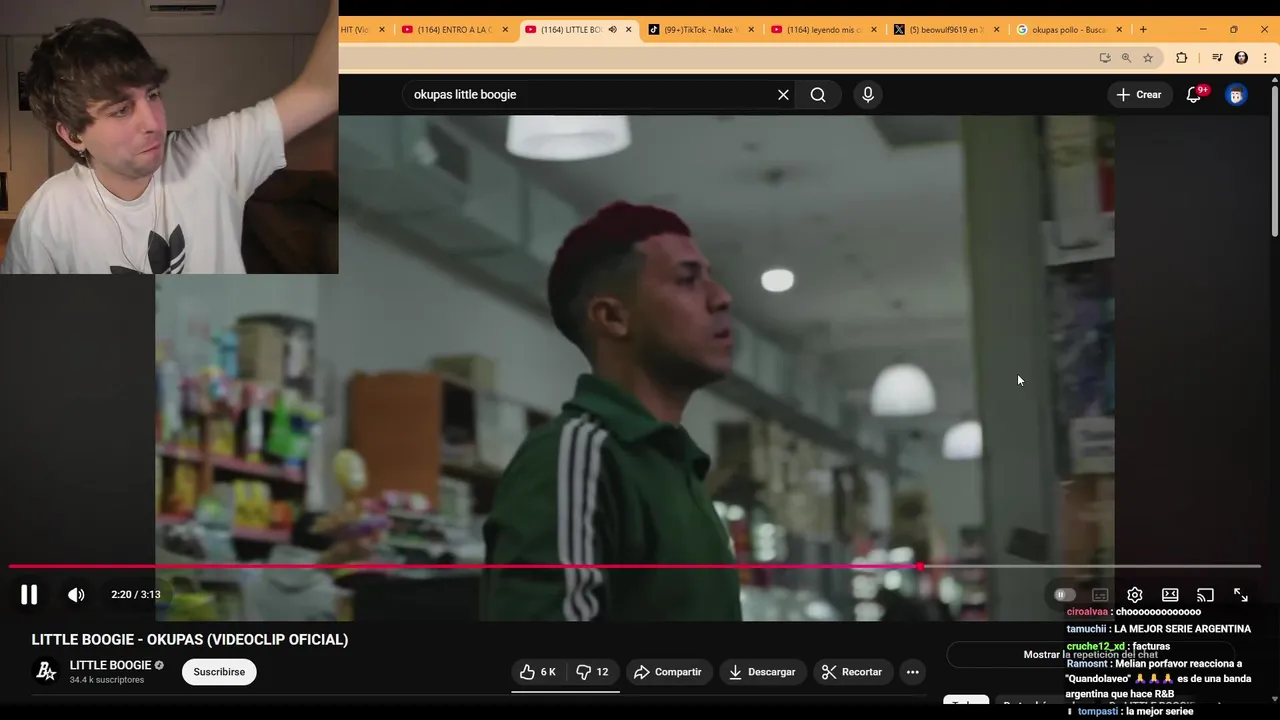Open LITTLE BOOGIE channel name link

[x=110, y=665]
